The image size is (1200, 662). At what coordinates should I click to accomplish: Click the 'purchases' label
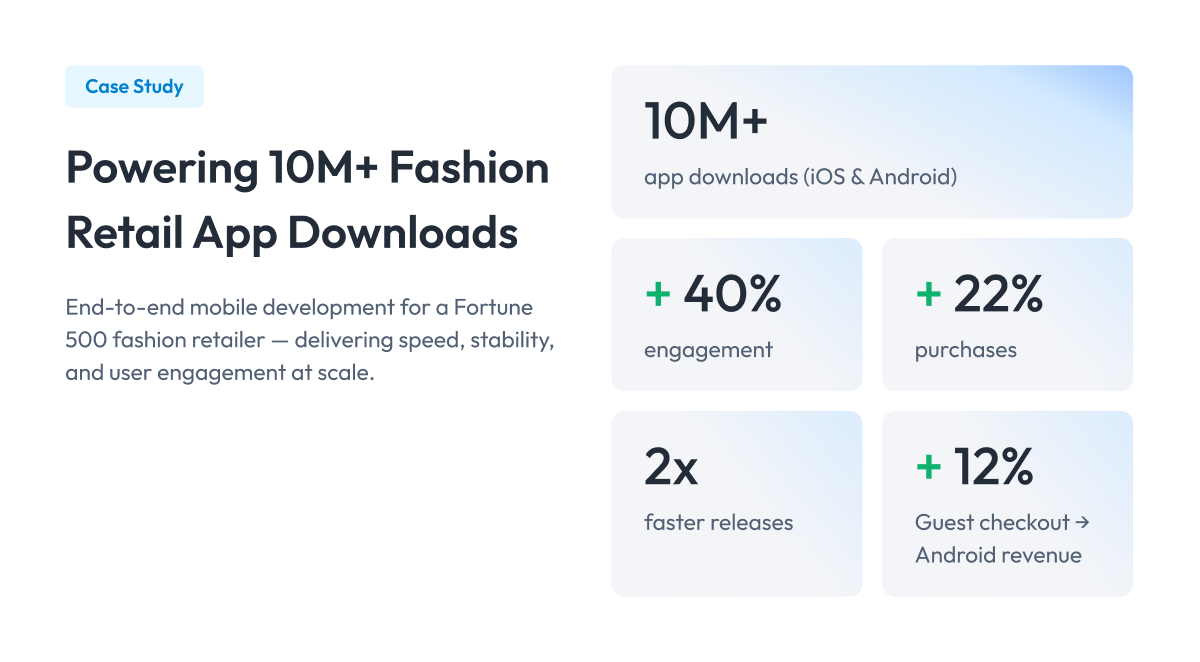click(966, 350)
